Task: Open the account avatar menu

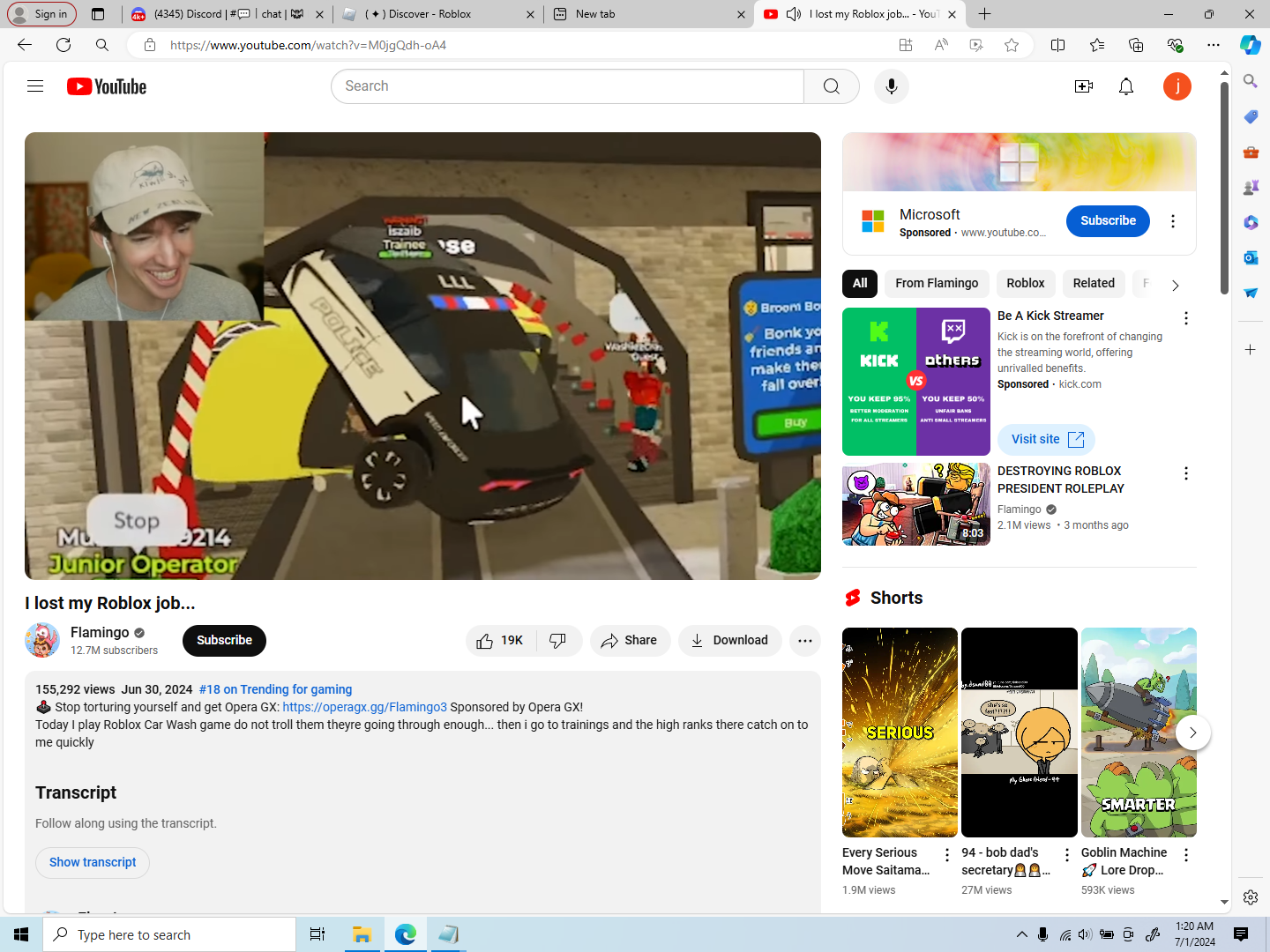Action: (x=1177, y=86)
